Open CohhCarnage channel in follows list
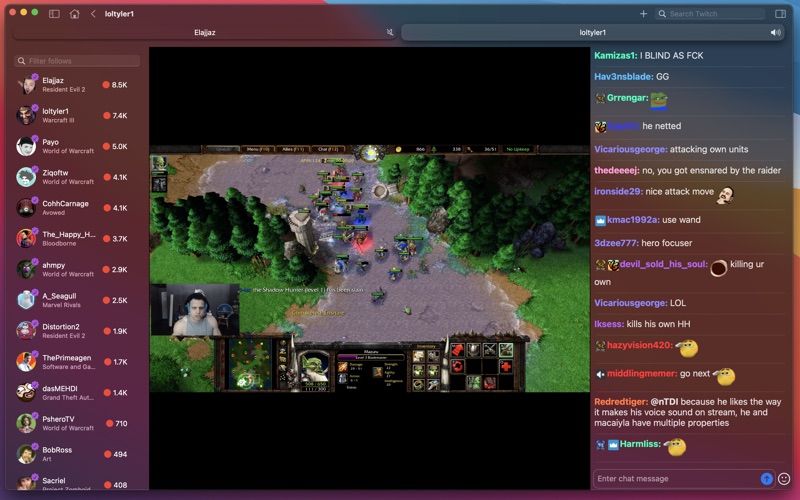The height and width of the screenshot is (500, 800). pyautogui.click(x=77, y=208)
